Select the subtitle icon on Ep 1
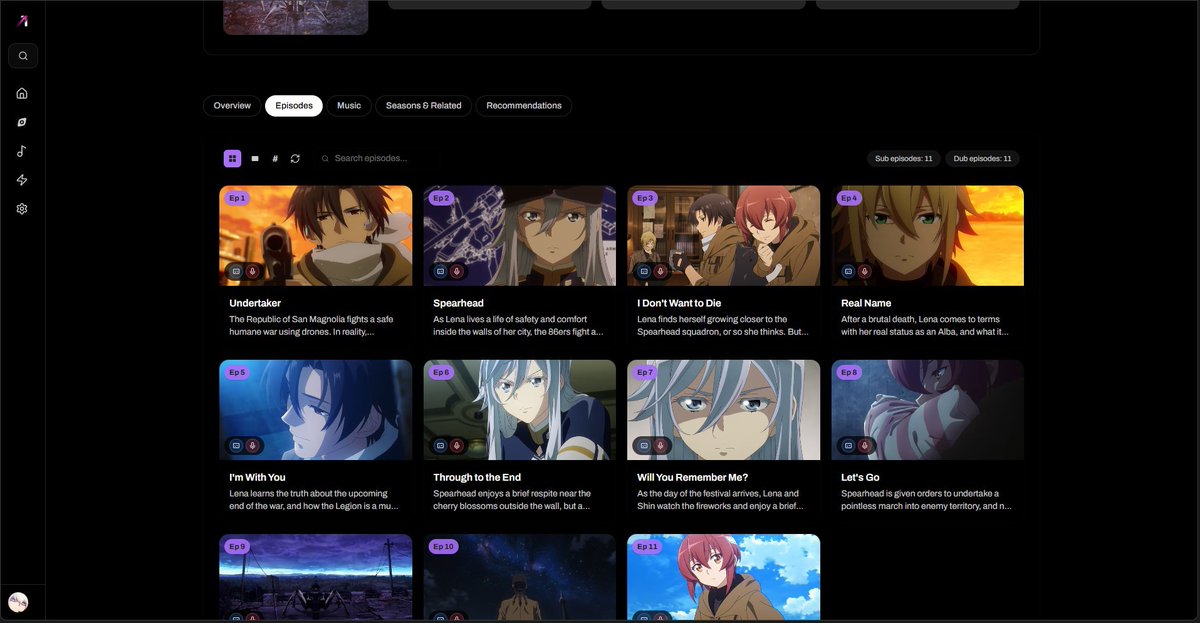Screen dimensions: 1200x623 [236, 271]
